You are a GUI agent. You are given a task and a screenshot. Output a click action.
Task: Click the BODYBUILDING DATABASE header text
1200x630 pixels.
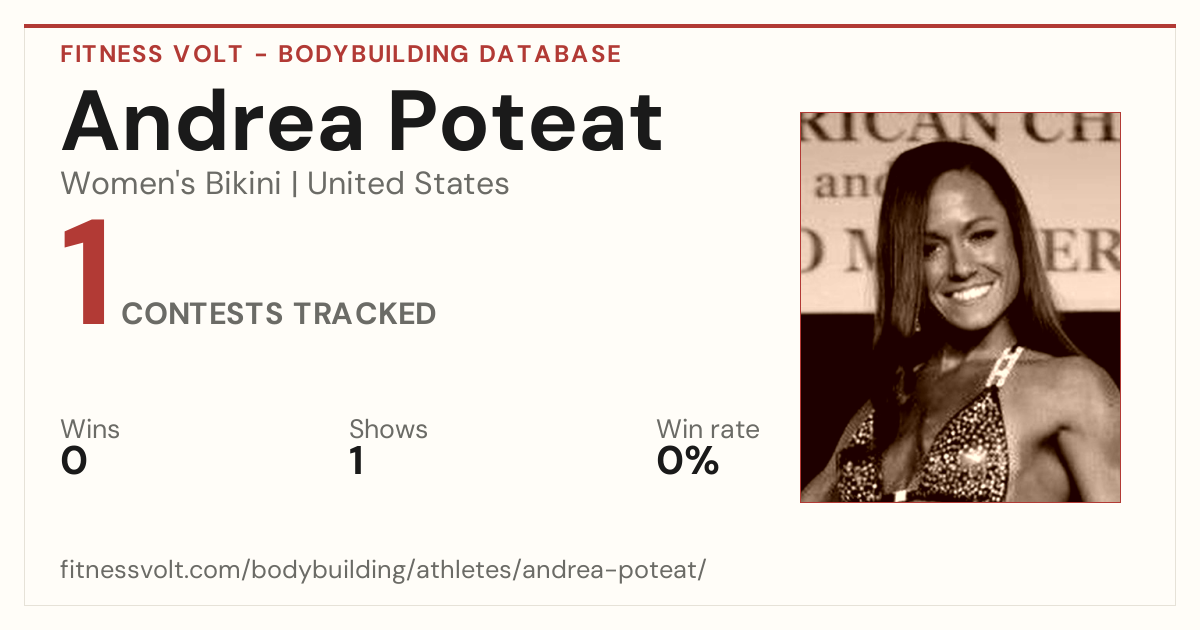(450, 54)
